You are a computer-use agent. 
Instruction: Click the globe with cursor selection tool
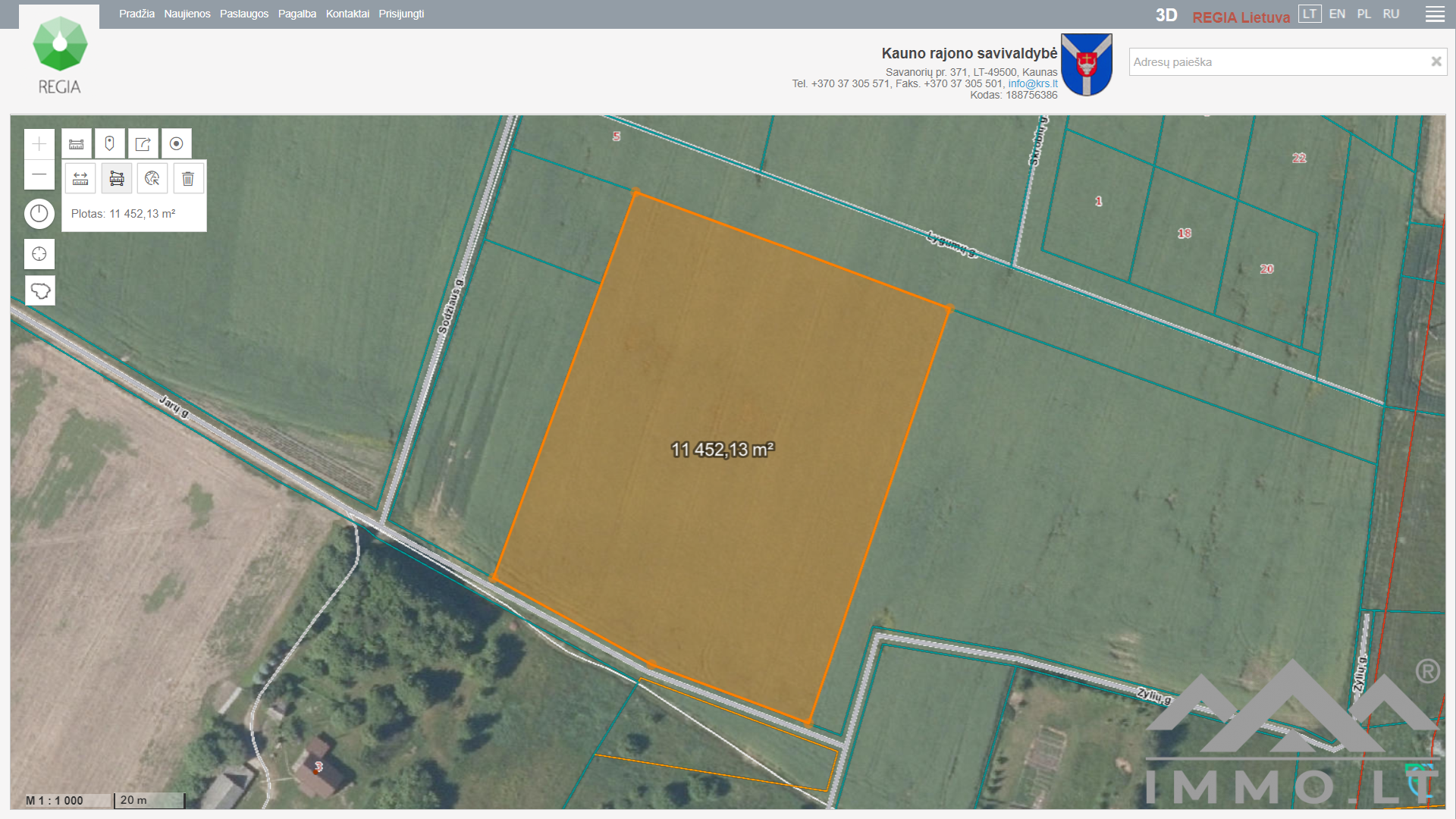point(152,178)
